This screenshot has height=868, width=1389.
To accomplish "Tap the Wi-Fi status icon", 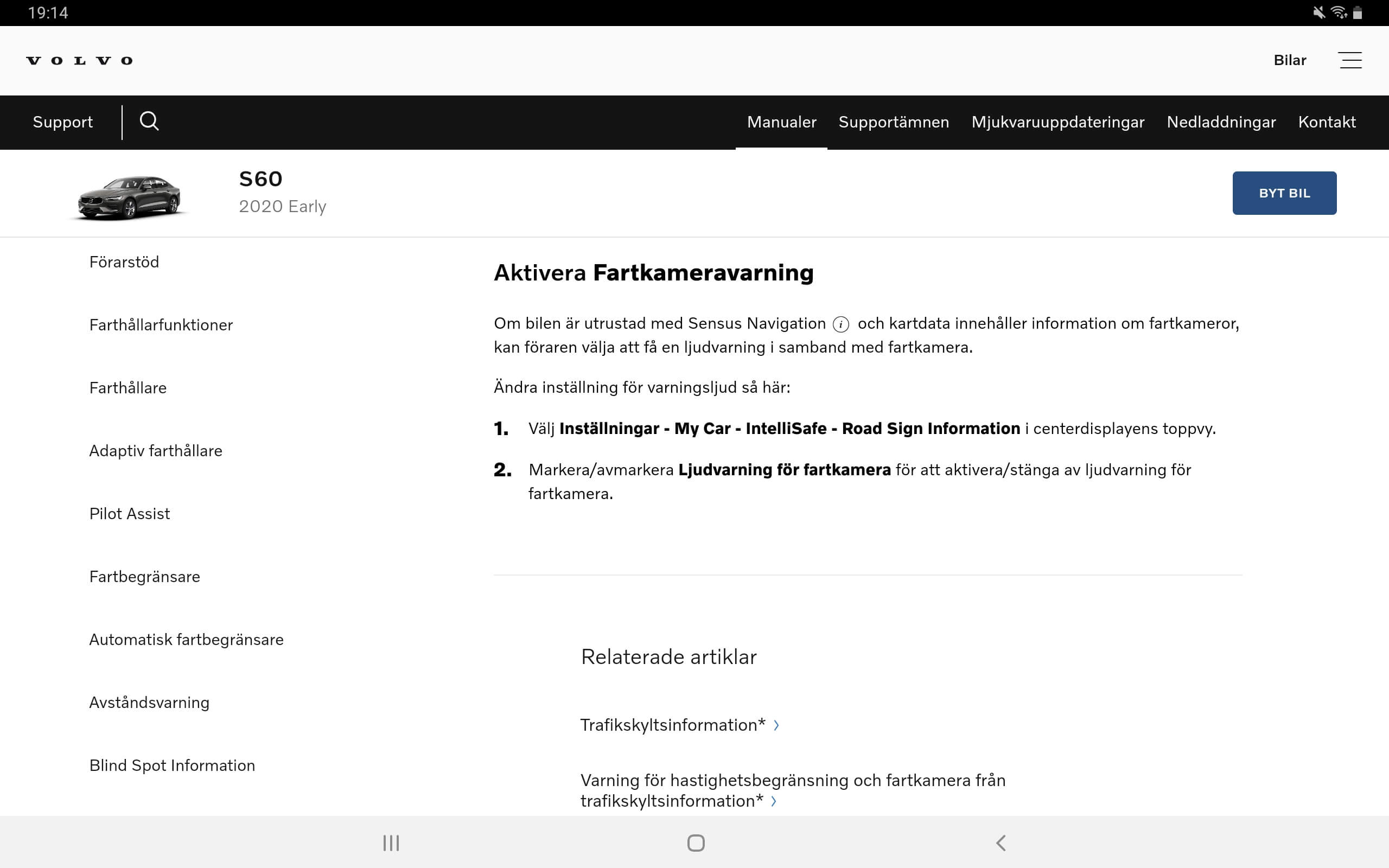I will (x=1339, y=12).
